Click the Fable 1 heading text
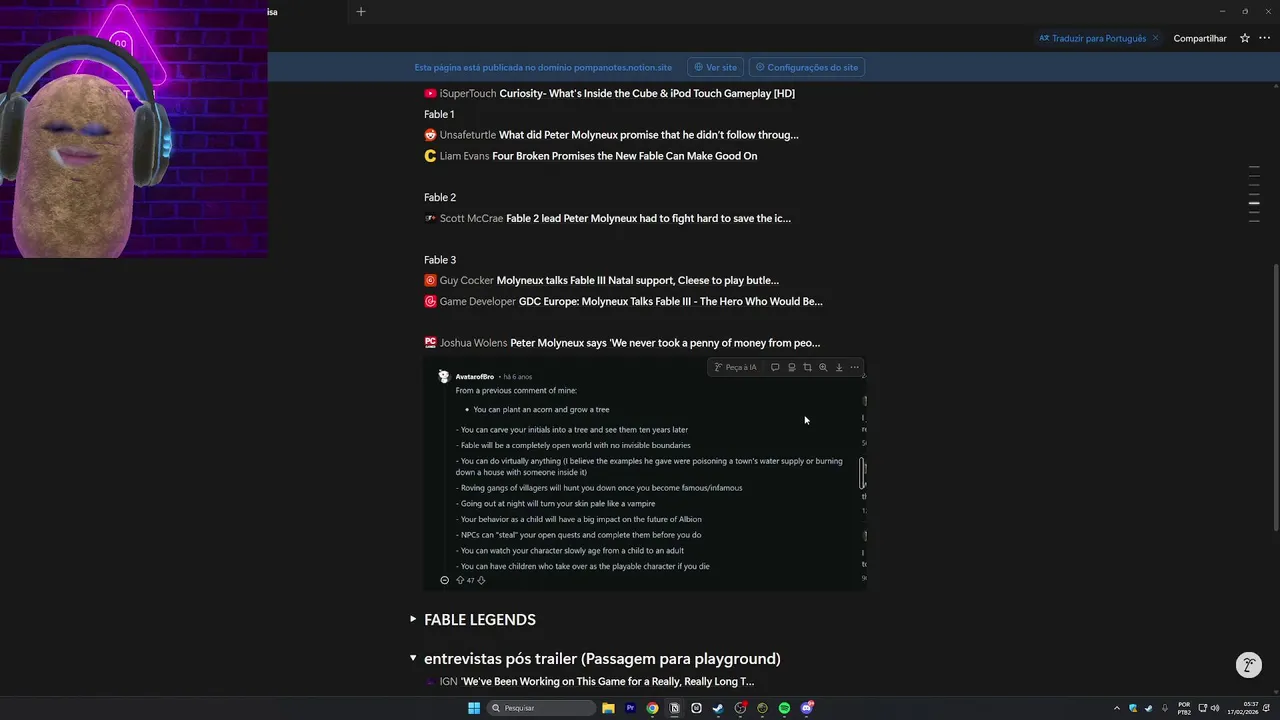1280x720 pixels. click(x=439, y=114)
